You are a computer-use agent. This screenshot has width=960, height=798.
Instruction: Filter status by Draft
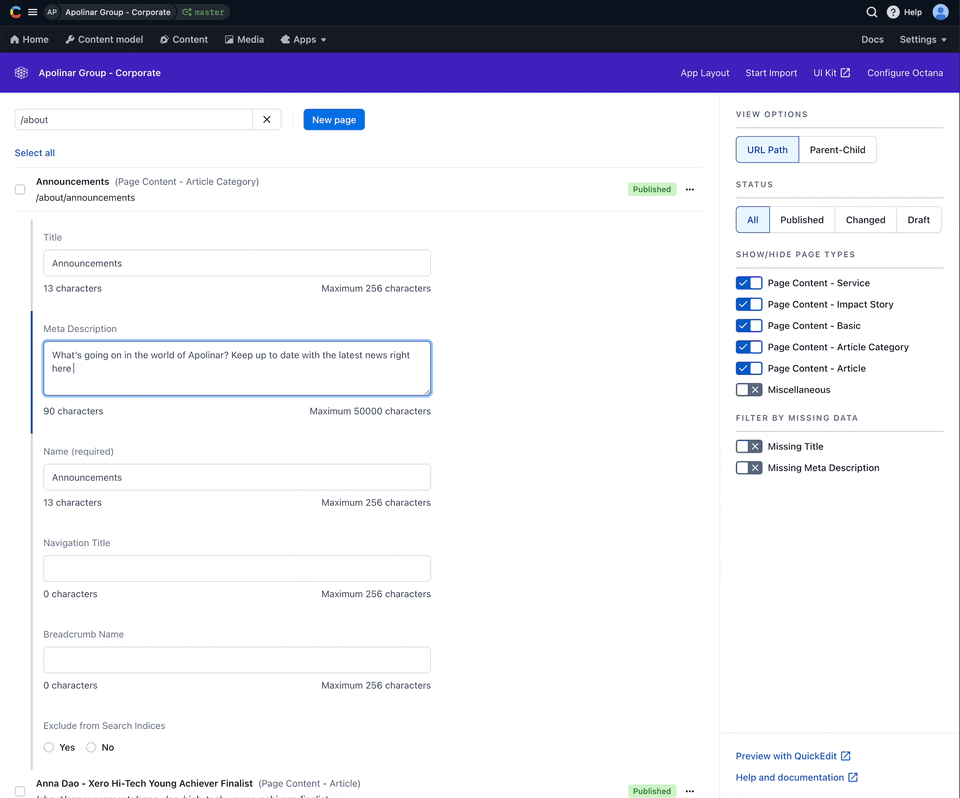(918, 220)
